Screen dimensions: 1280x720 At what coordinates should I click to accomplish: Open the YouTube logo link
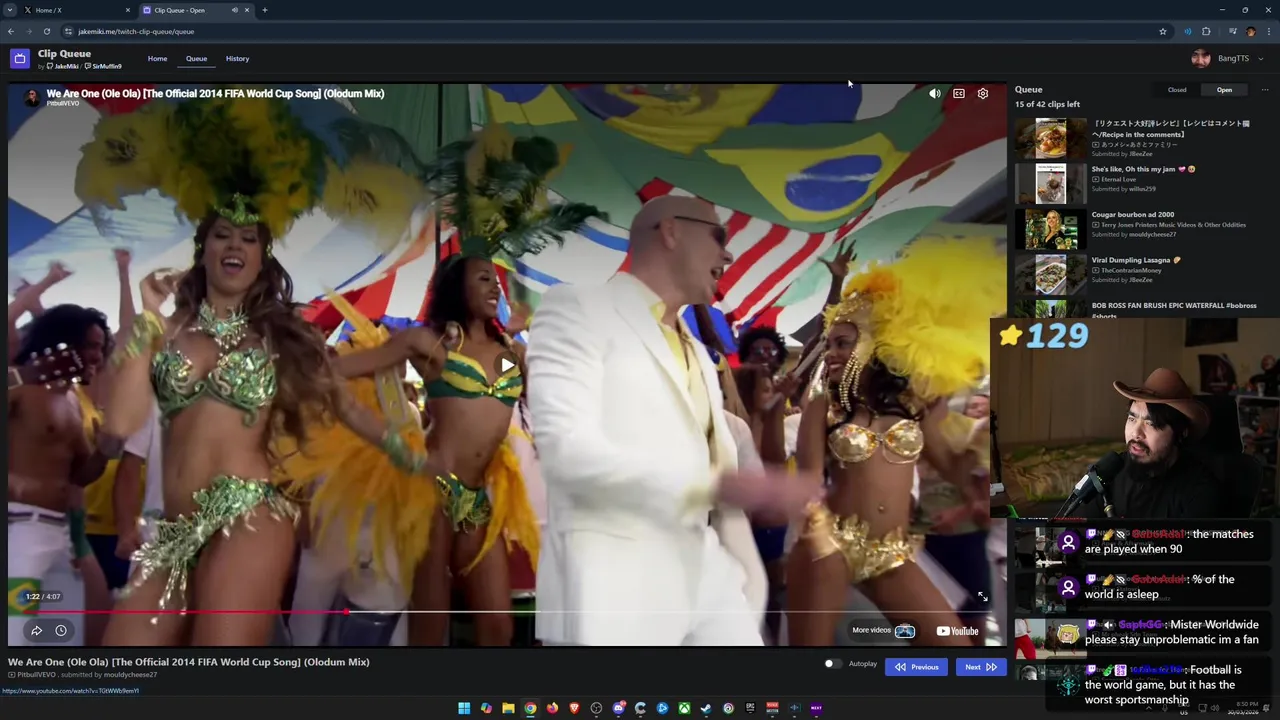(x=957, y=630)
